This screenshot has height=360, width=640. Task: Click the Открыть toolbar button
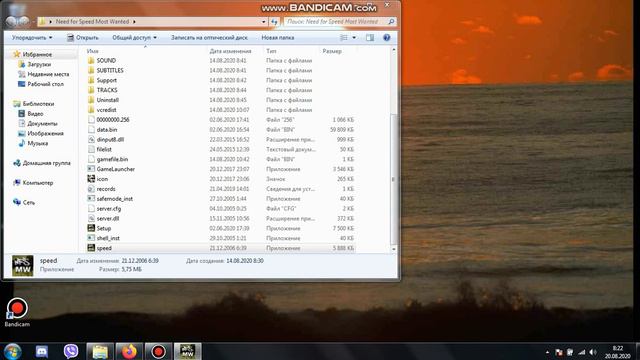pos(83,38)
